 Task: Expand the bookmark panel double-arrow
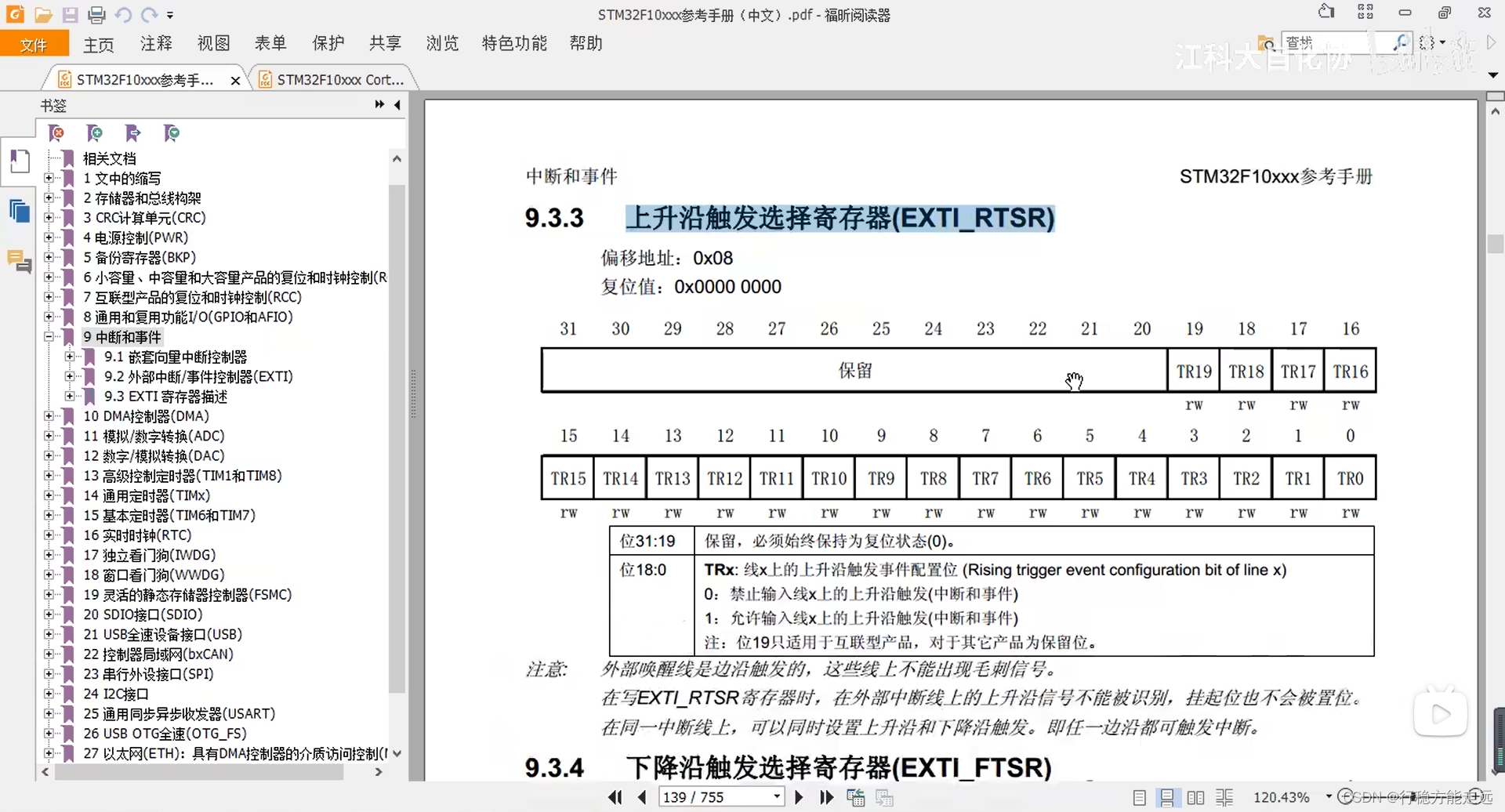(379, 104)
